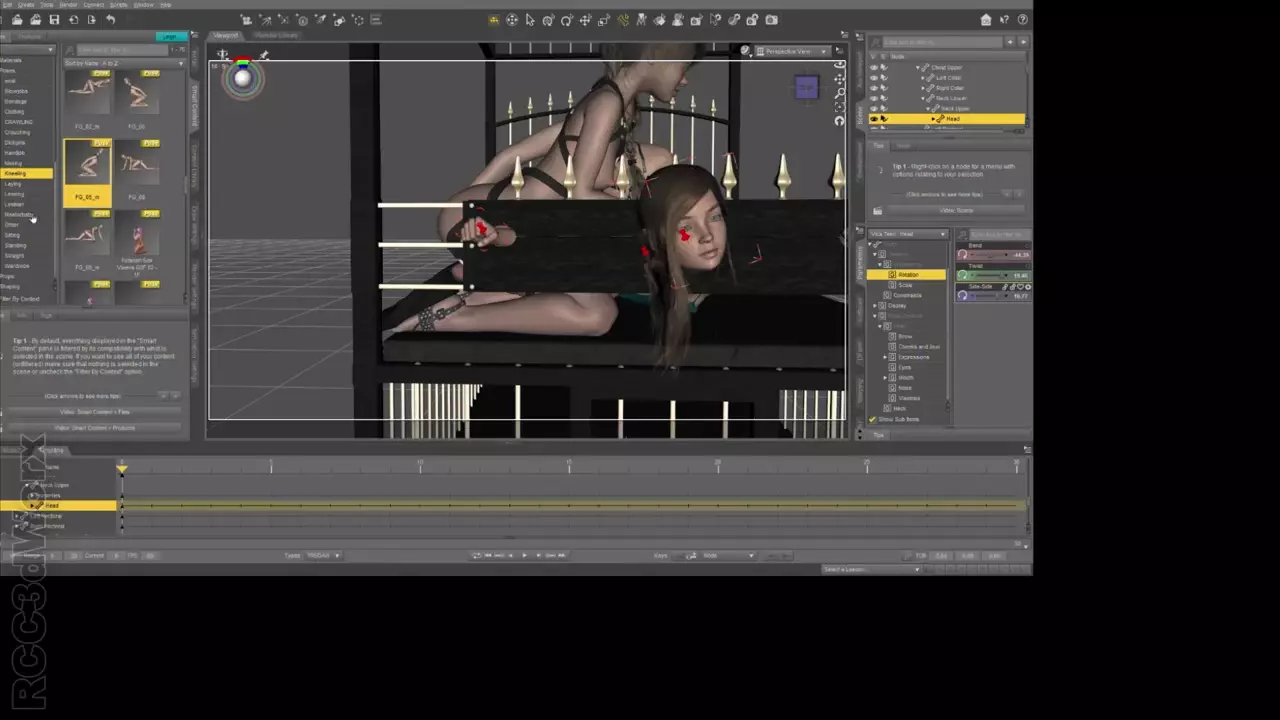Toggle visibility eye for Chest Upper node
Screen dimensions: 1280x720
point(874,68)
